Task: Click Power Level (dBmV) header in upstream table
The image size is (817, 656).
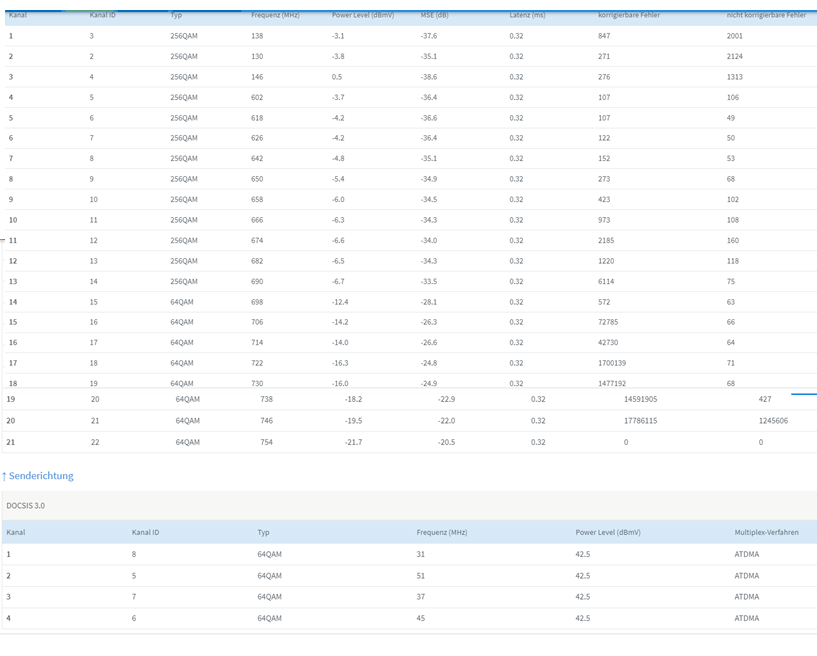Action: pos(608,533)
